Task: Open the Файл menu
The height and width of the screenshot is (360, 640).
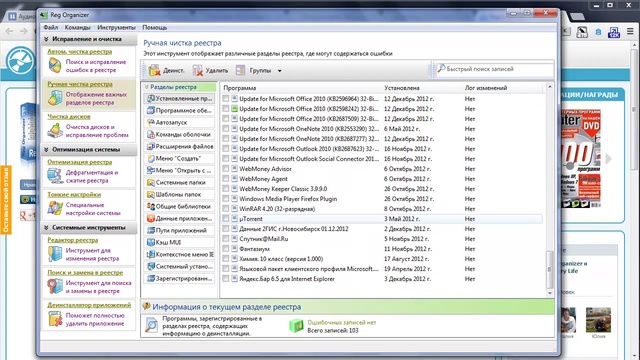Action: 51,27
